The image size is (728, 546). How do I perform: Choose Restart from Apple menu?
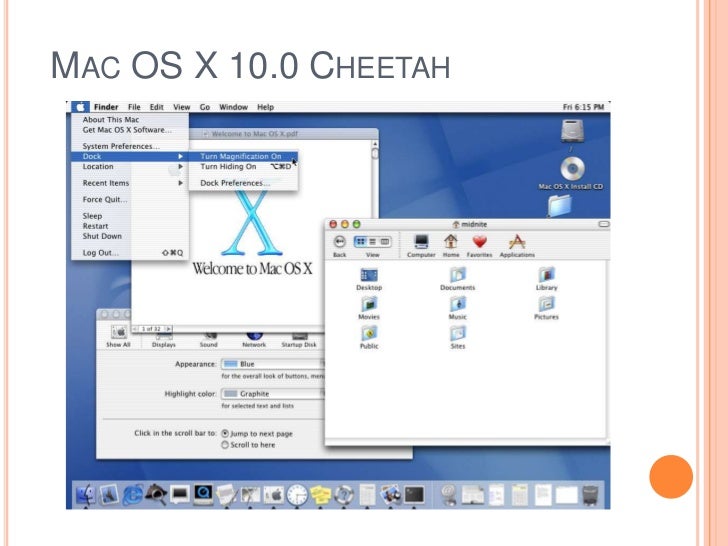pos(130,226)
